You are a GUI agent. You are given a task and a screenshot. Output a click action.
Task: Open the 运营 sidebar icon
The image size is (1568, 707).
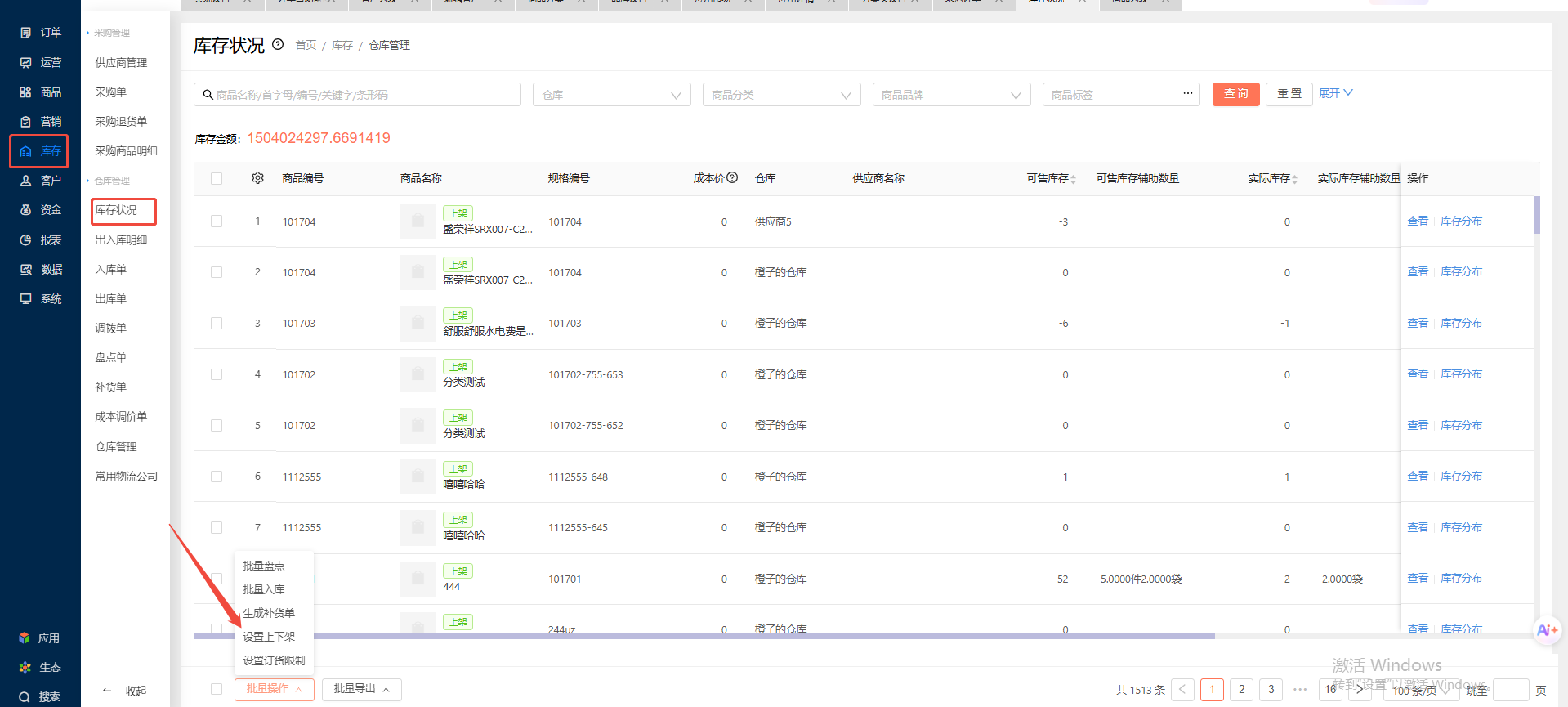25,62
